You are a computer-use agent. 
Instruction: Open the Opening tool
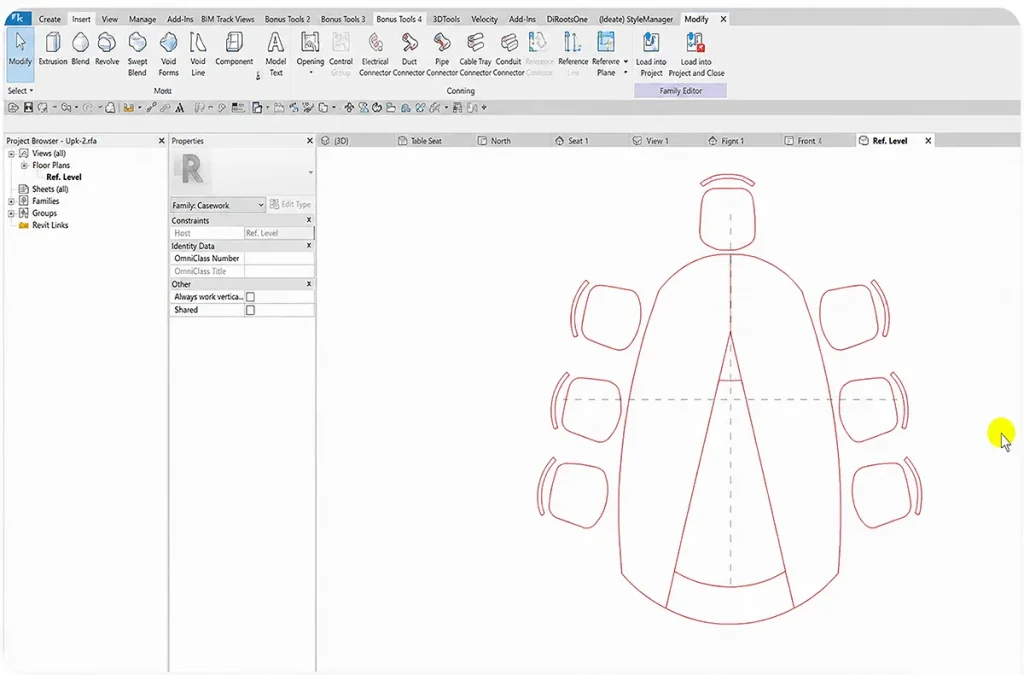310,52
